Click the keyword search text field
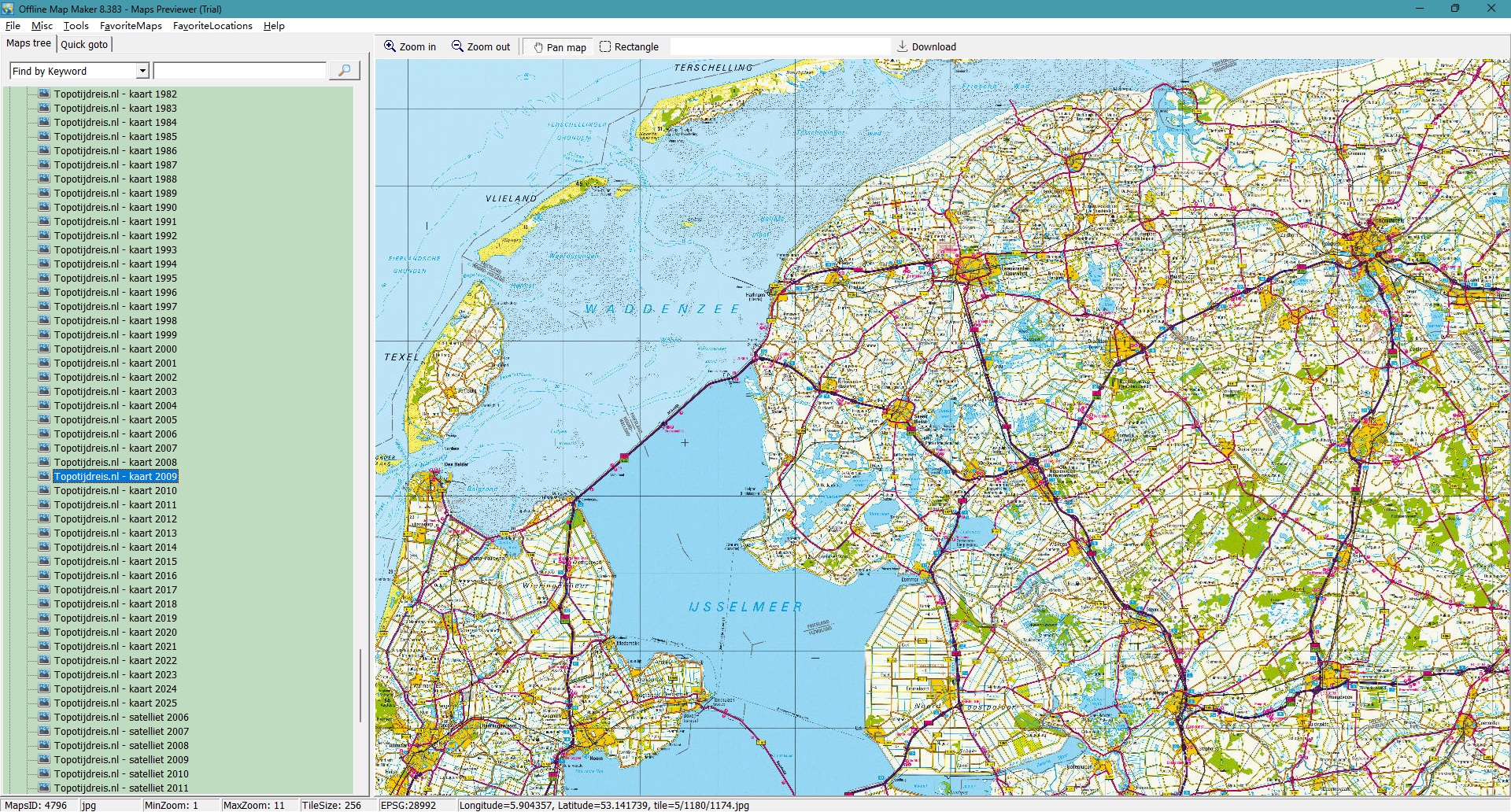This screenshot has height=812, width=1511. [240, 71]
